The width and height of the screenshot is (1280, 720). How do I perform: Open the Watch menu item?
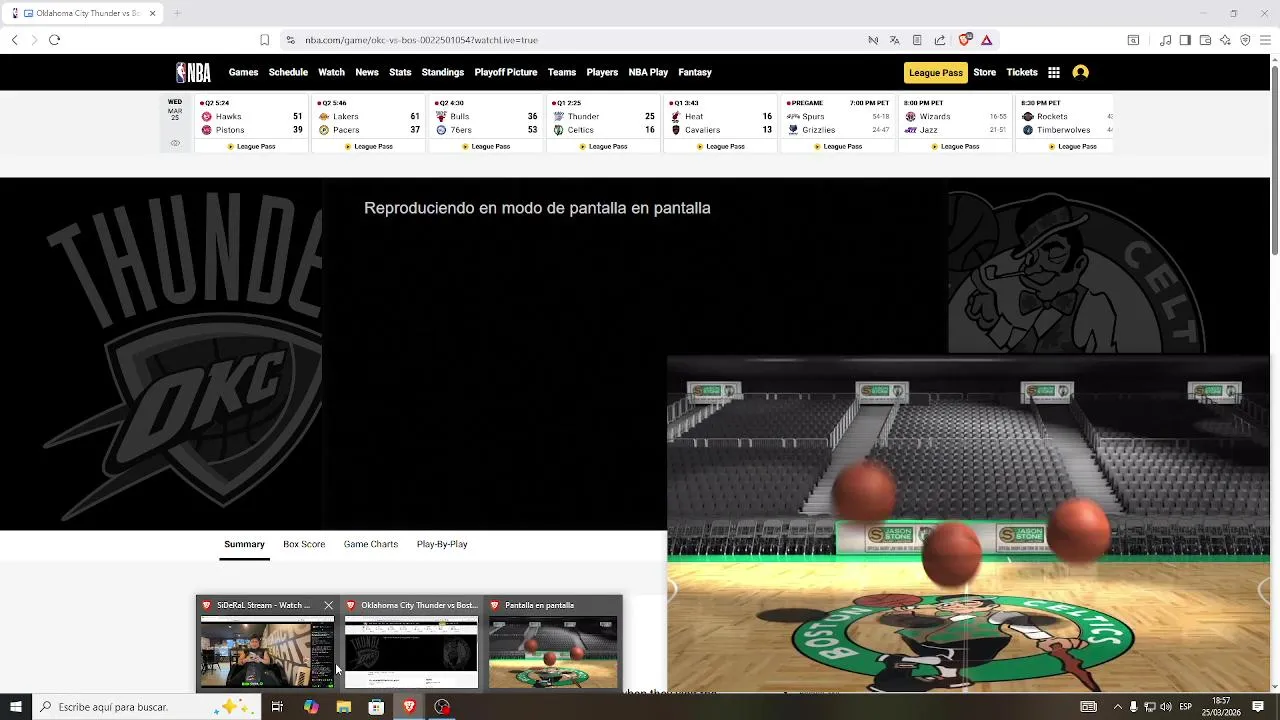tap(331, 72)
